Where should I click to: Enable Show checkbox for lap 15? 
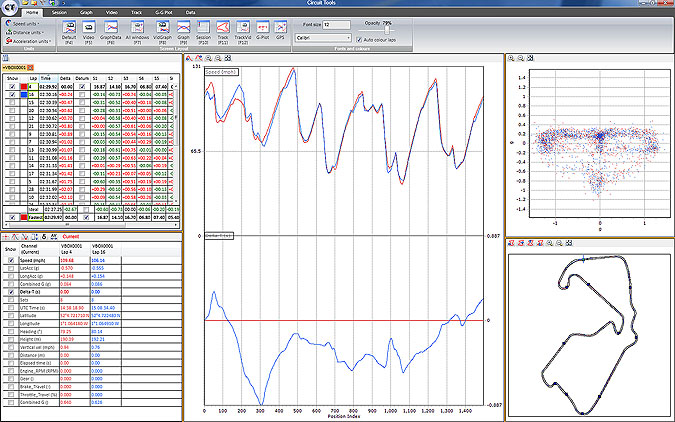coord(12,102)
